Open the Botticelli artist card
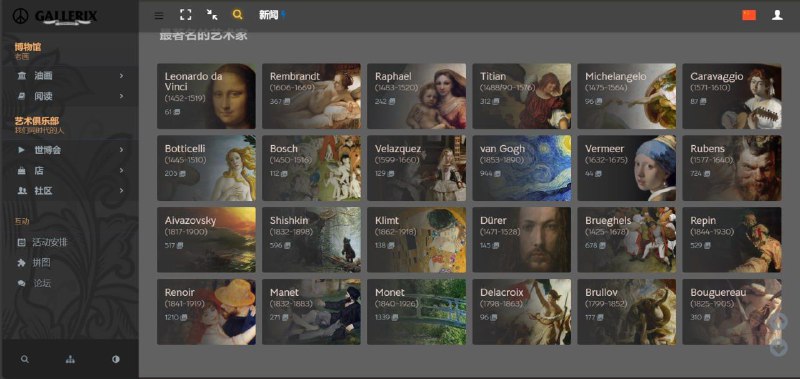The height and width of the screenshot is (379, 800). pos(206,168)
